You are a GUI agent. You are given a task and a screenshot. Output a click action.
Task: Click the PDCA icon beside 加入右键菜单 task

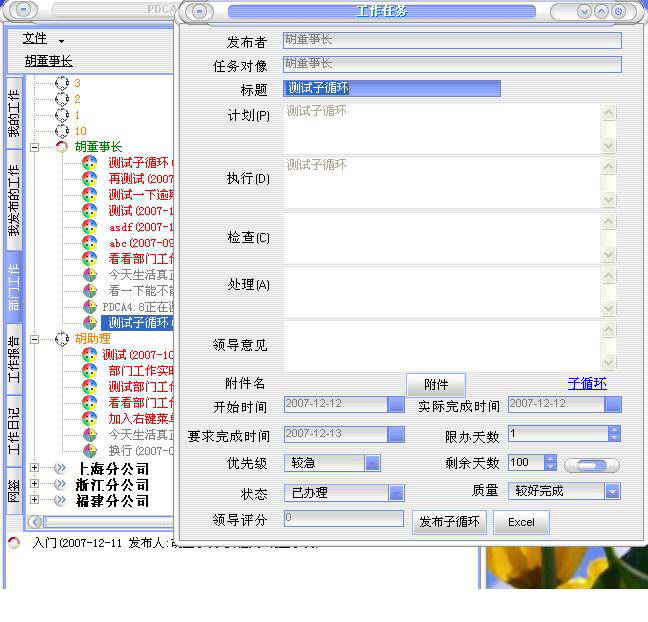(x=89, y=419)
